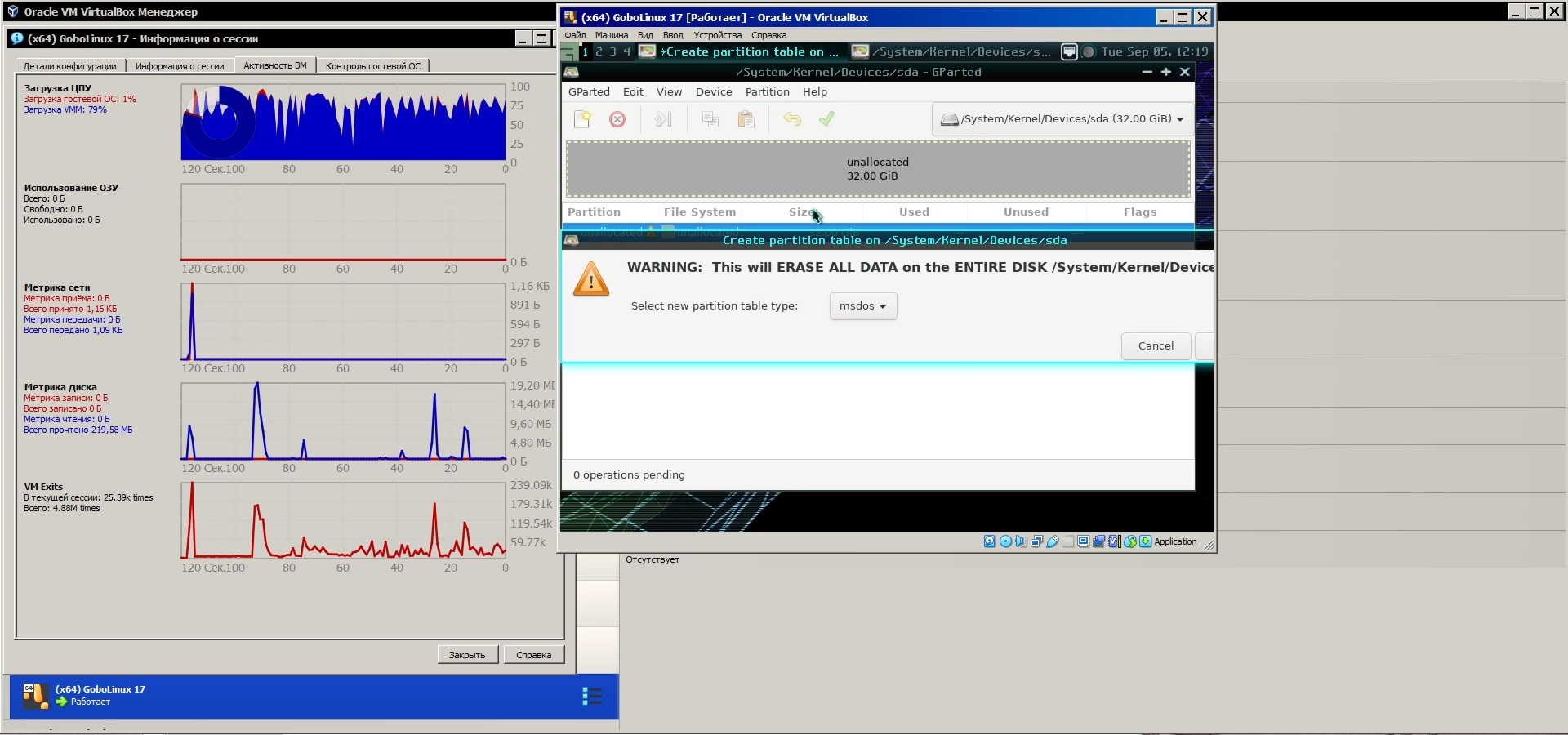Click the Cancel button in partition table dialog
1568x735 pixels.
(1156, 346)
